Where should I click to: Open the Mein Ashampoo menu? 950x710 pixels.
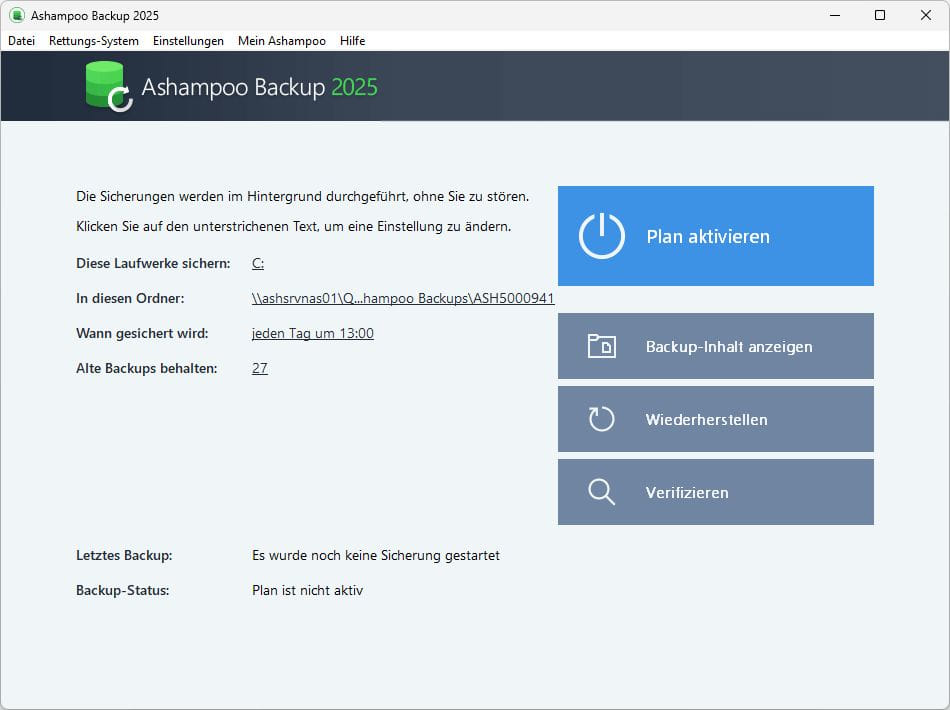coord(281,41)
